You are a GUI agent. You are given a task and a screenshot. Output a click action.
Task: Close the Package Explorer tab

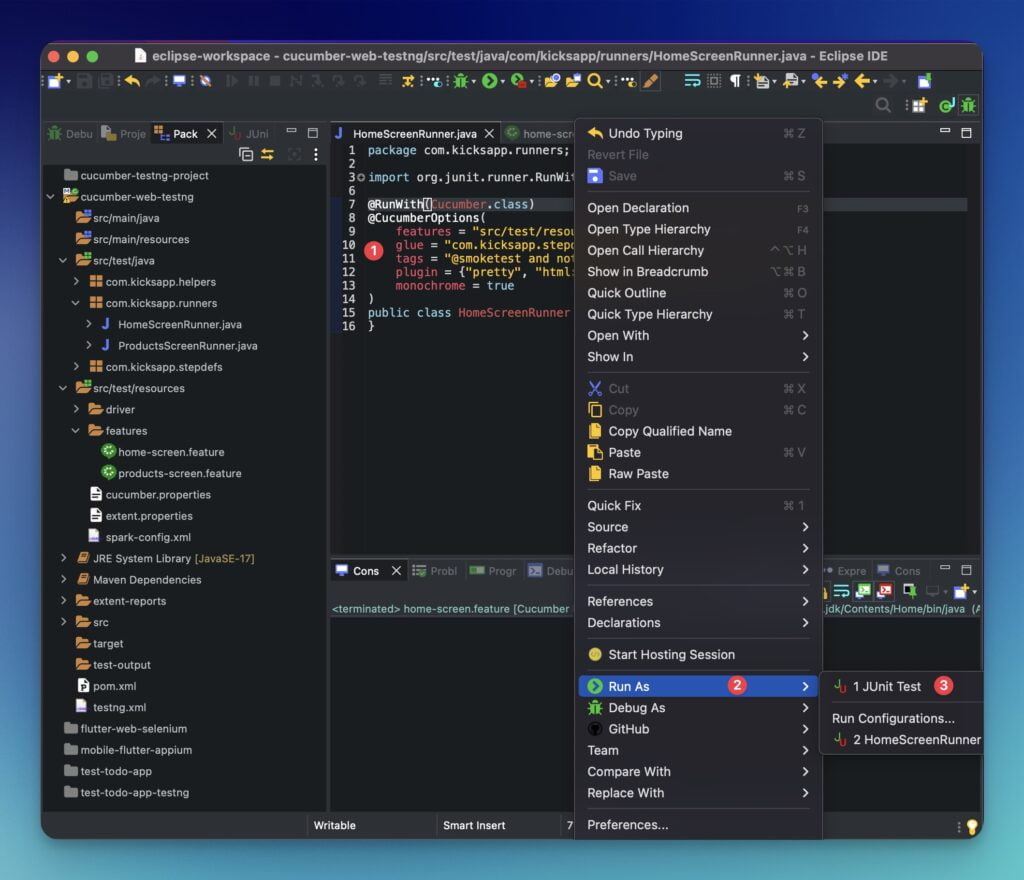pyautogui.click(x=212, y=134)
